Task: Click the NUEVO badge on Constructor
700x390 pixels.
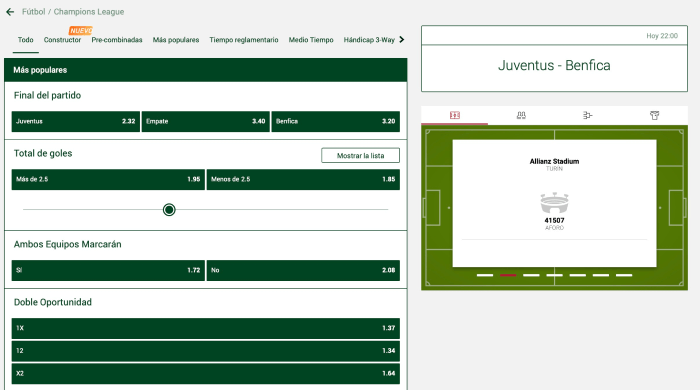Action: tap(81, 30)
